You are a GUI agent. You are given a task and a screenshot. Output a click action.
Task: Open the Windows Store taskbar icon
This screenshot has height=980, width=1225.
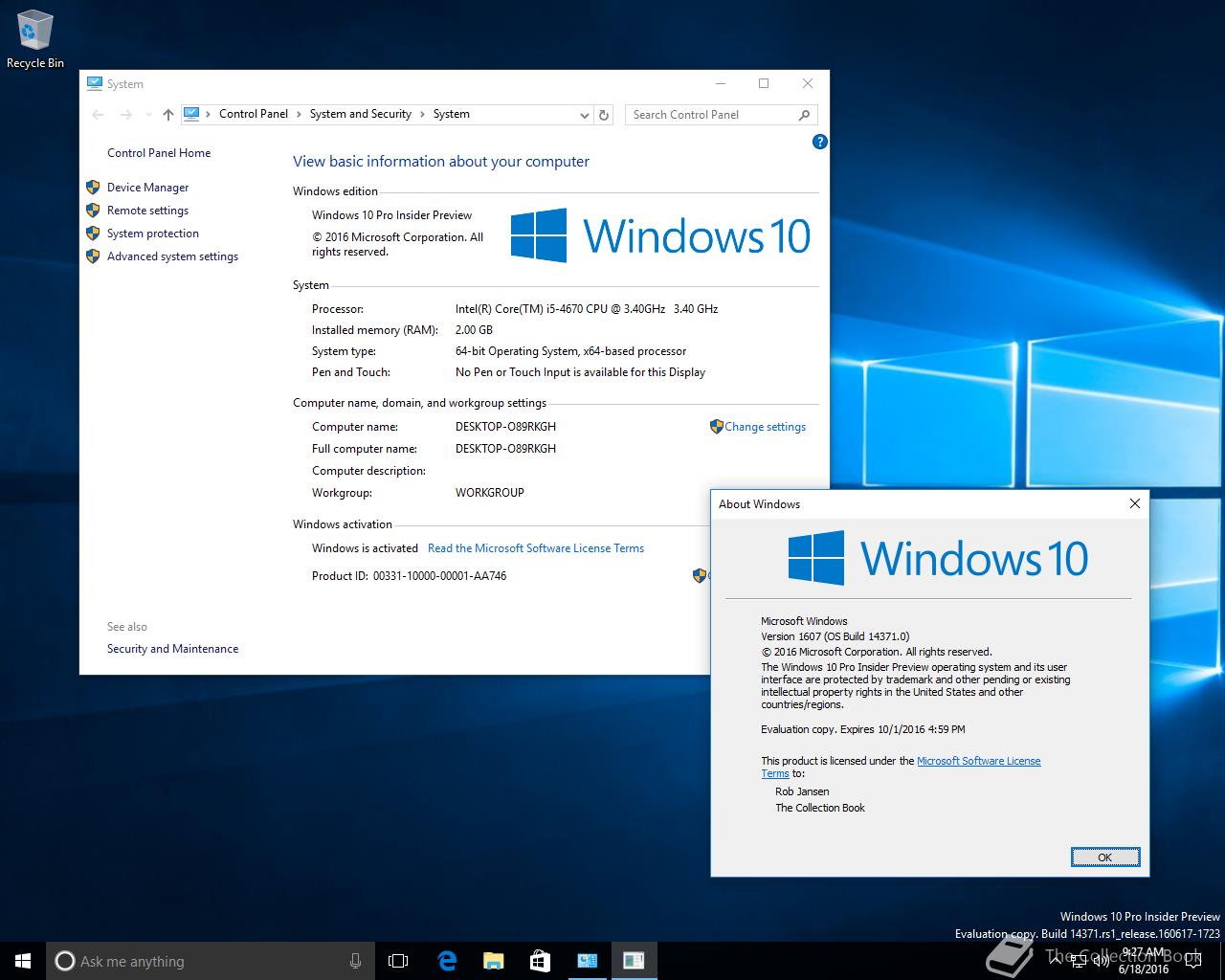tap(540, 961)
